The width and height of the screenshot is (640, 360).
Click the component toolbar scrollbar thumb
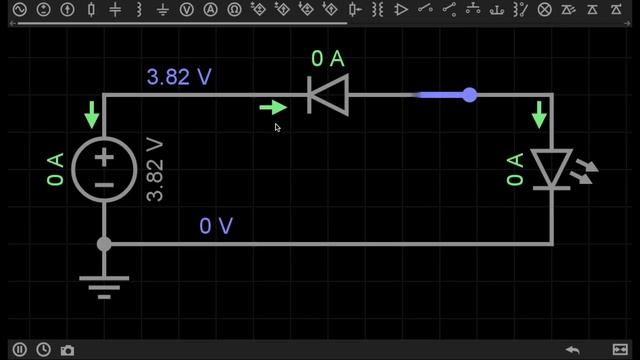pos(182,24)
